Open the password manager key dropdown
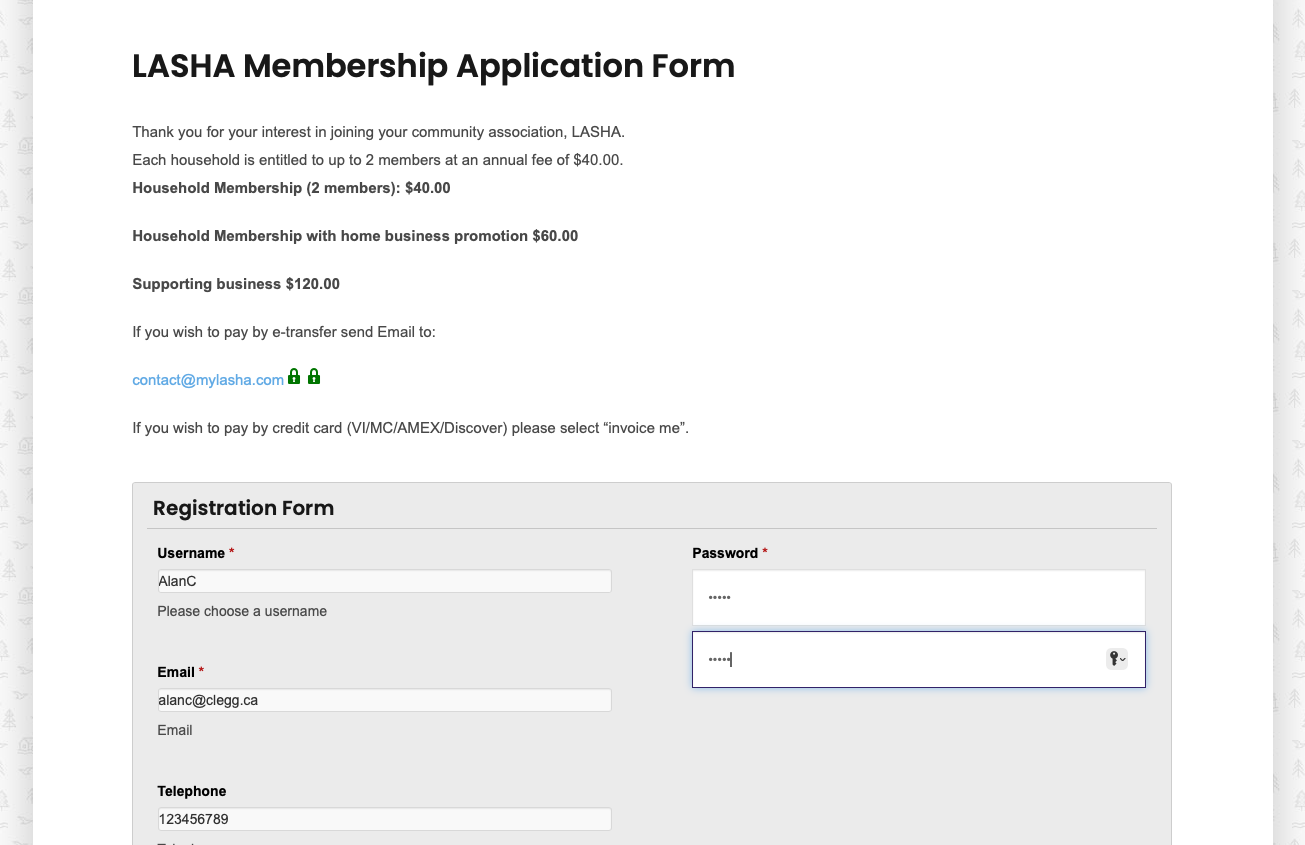1305x845 pixels. (x=1117, y=659)
